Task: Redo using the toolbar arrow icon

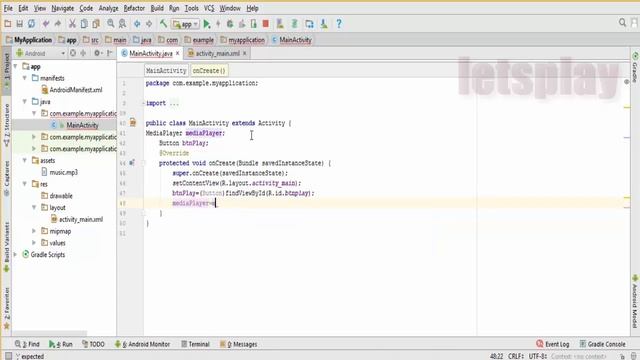Action: pos(58,24)
